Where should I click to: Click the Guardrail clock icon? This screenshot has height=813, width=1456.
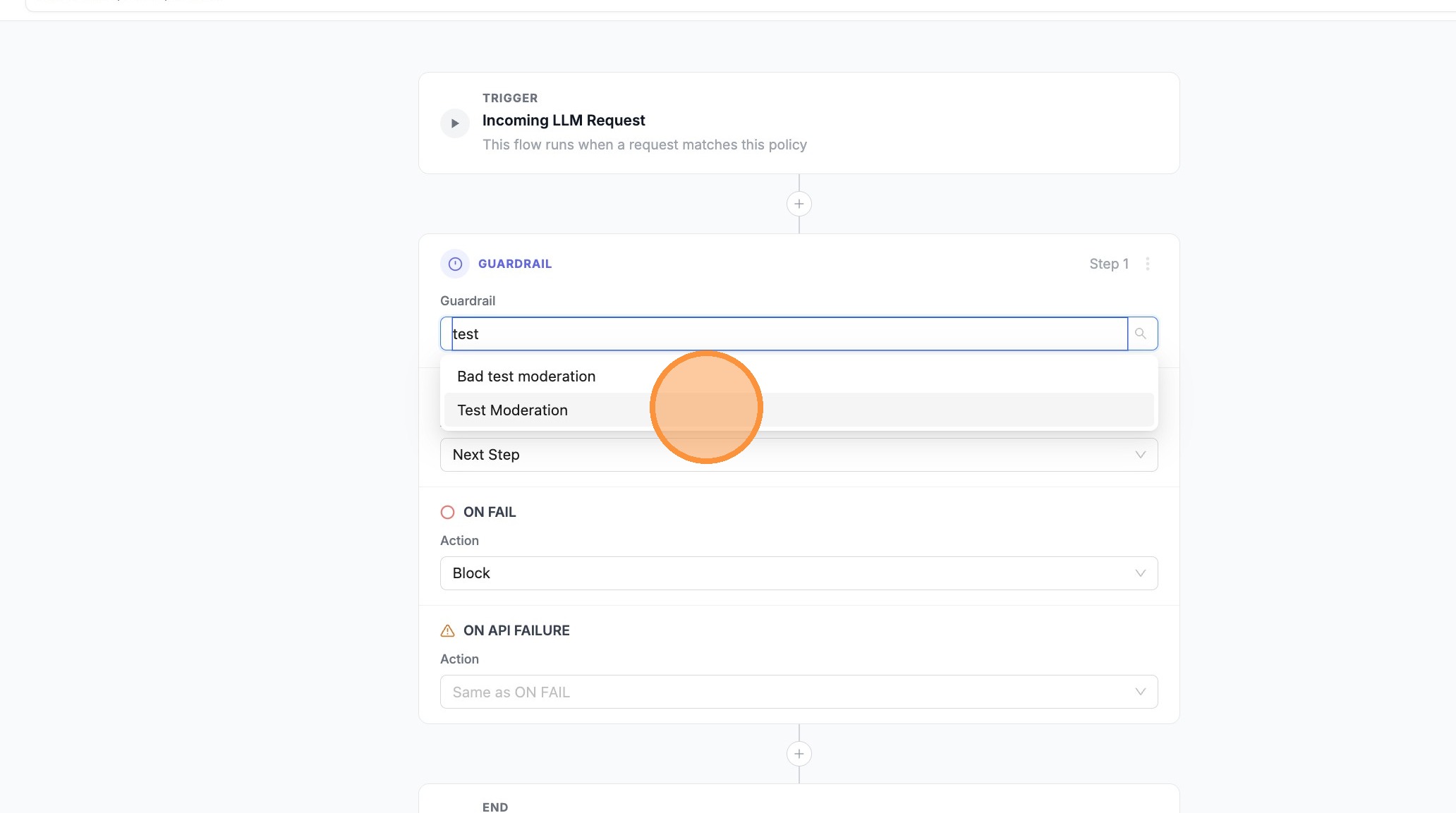tap(455, 264)
